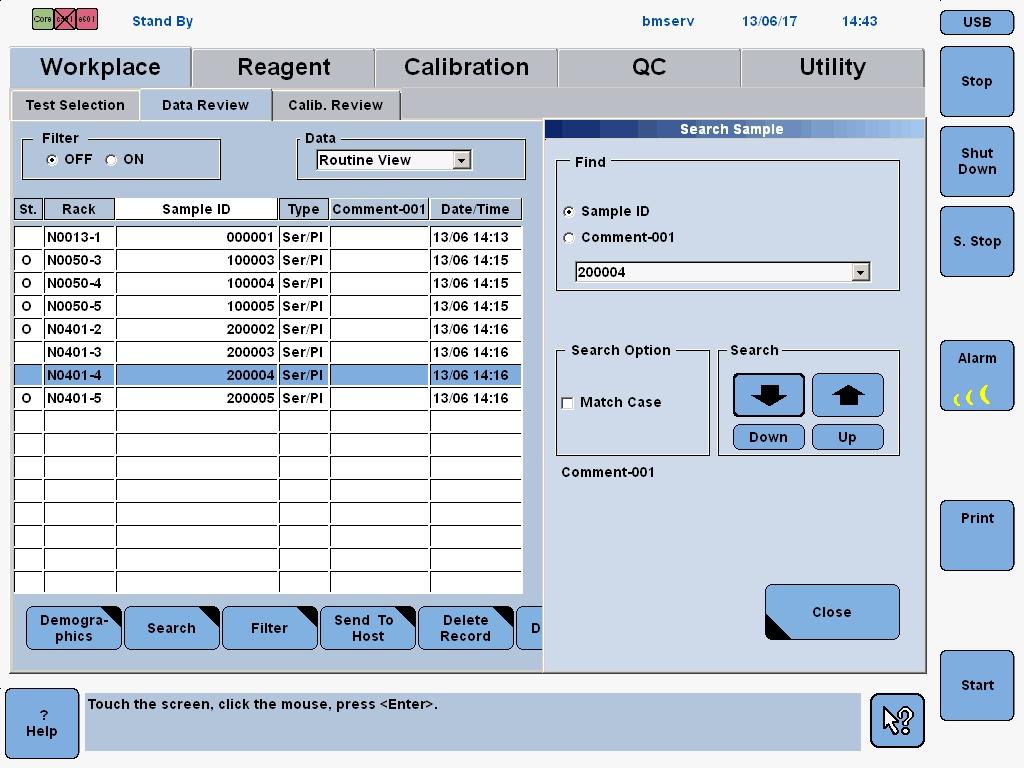1024x768 pixels.
Task: Open the Alarm panel
Action: (x=977, y=376)
